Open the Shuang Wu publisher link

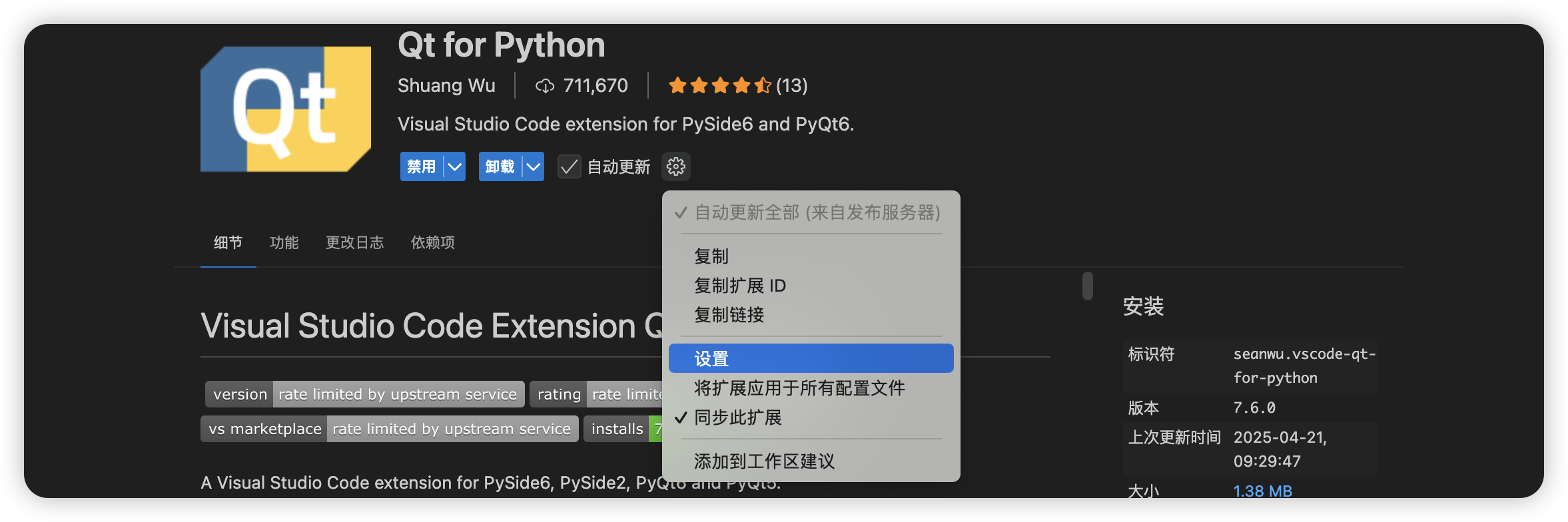tap(446, 86)
